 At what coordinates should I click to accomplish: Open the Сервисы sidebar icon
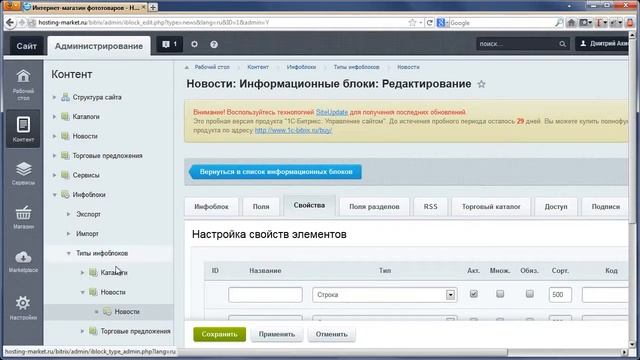pyautogui.click(x=23, y=173)
